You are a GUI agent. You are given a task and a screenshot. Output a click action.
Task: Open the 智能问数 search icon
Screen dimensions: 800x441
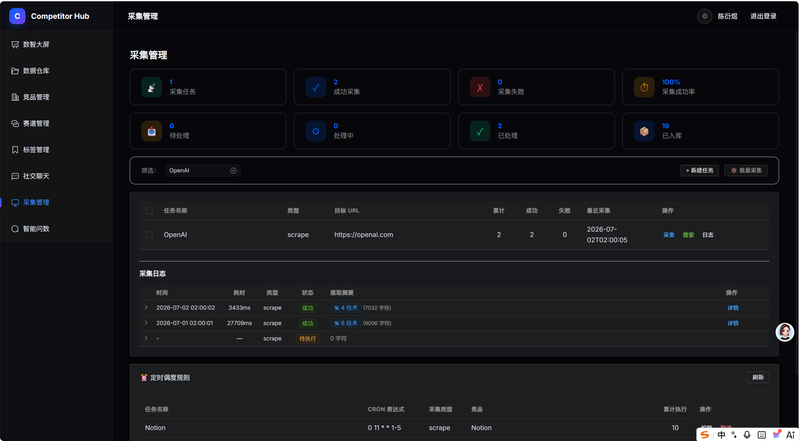[15, 229]
